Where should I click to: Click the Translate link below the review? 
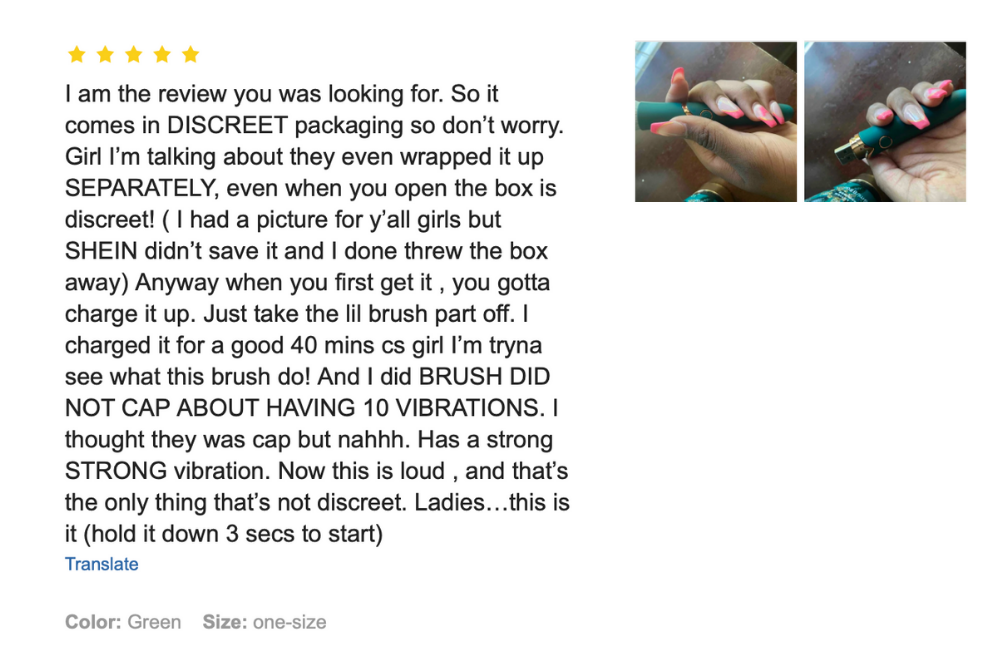click(101, 564)
